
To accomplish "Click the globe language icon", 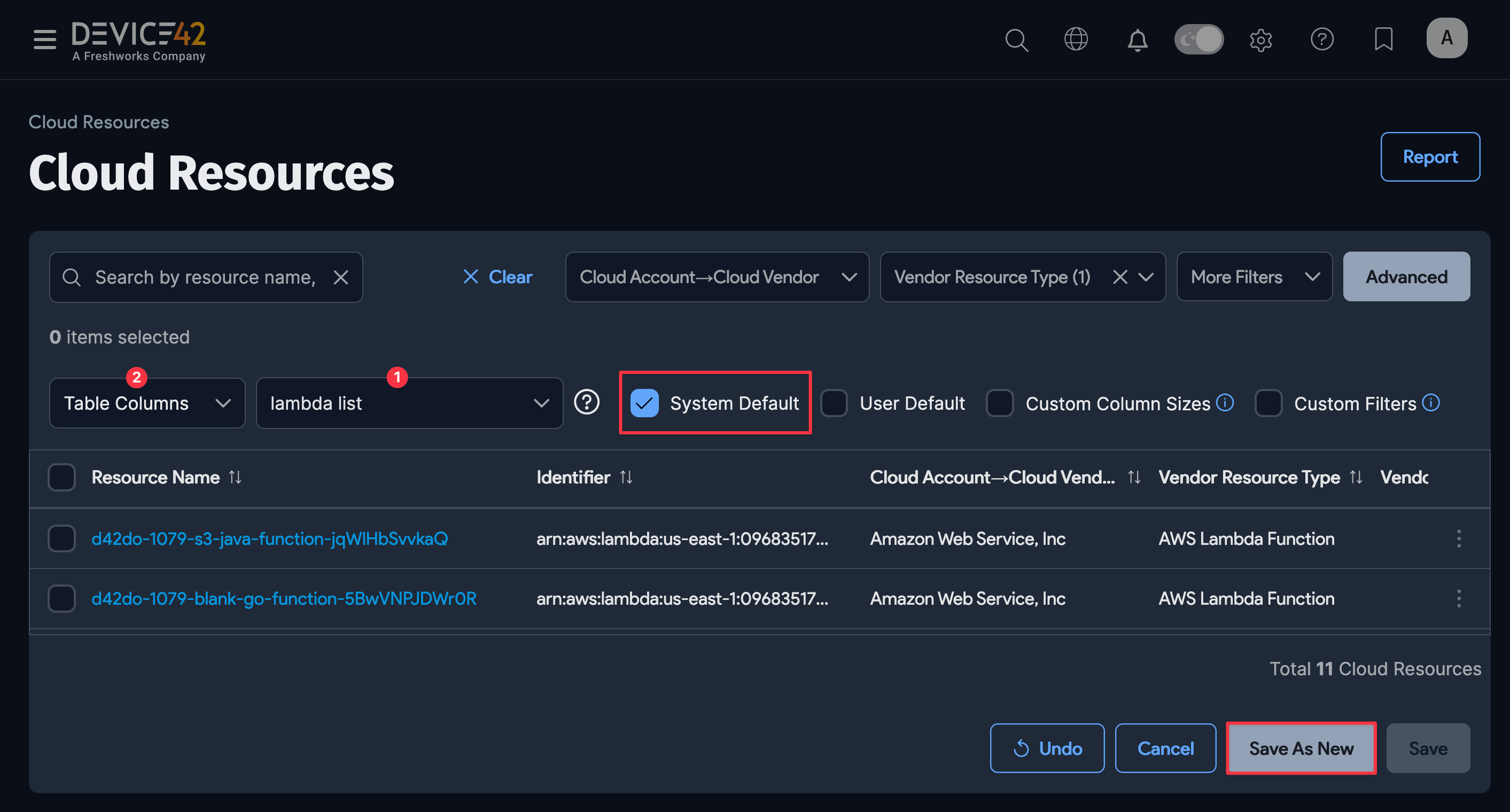I will pyautogui.click(x=1076, y=40).
